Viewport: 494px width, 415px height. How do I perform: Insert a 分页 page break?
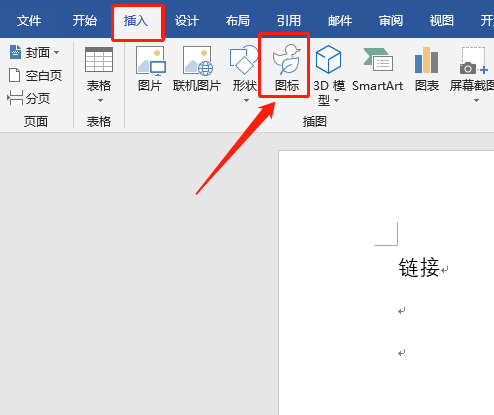29,98
